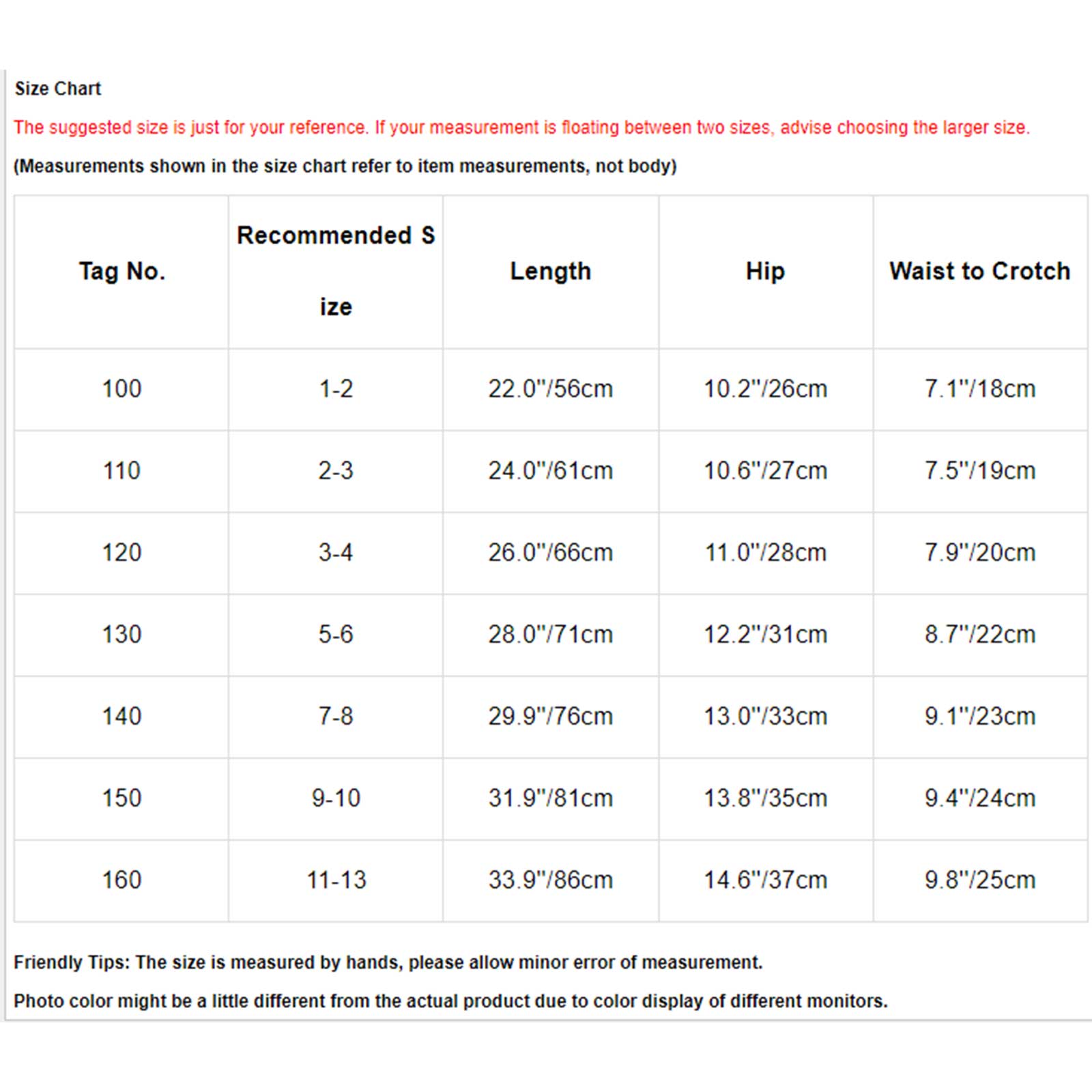This screenshot has width=1092, height=1092.
Task: Click the Tag No. column header
Action: (x=121, y=272)
